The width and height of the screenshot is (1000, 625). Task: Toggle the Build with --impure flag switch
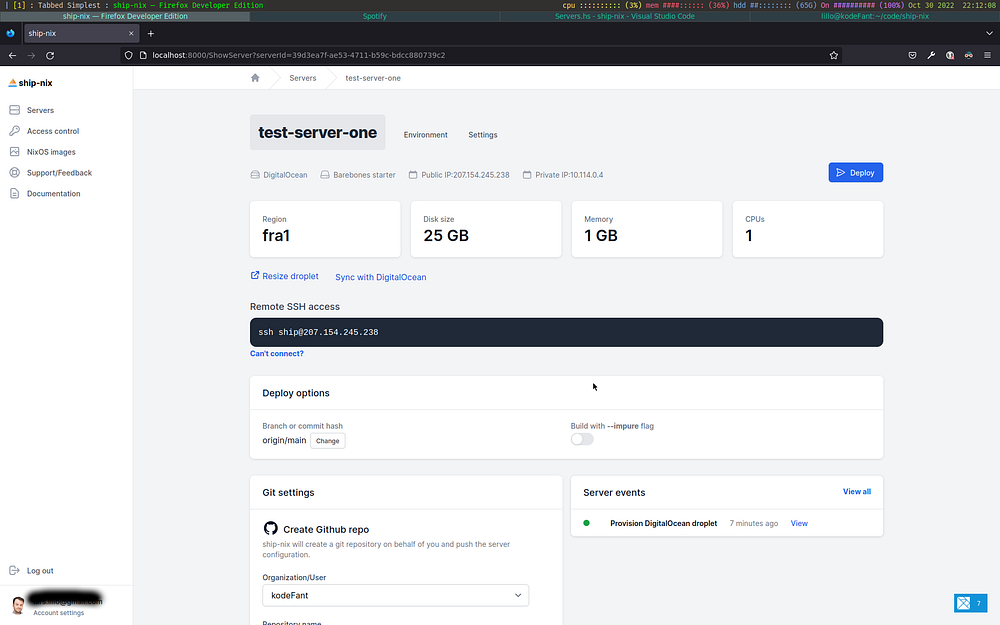[582, 439]
